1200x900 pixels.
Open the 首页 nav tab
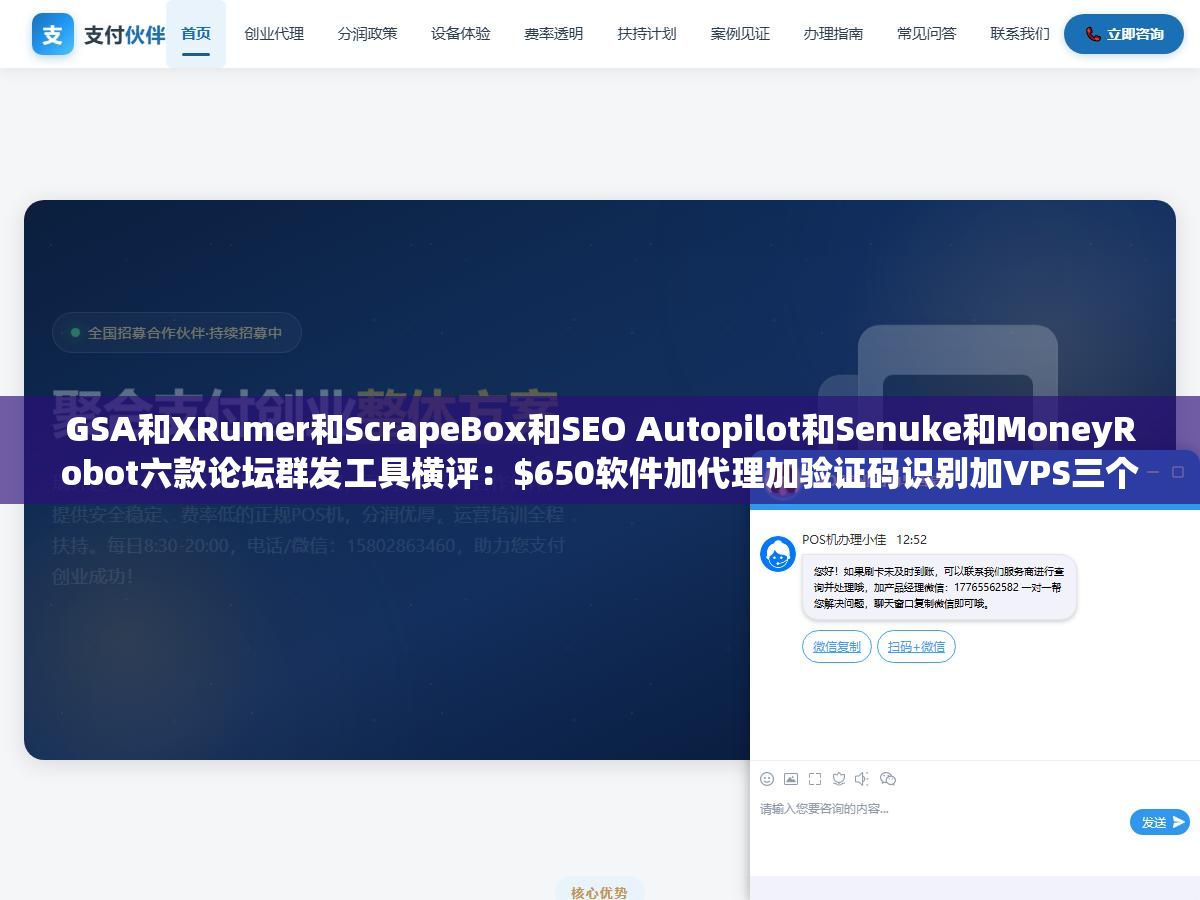[x=196, y=33]
